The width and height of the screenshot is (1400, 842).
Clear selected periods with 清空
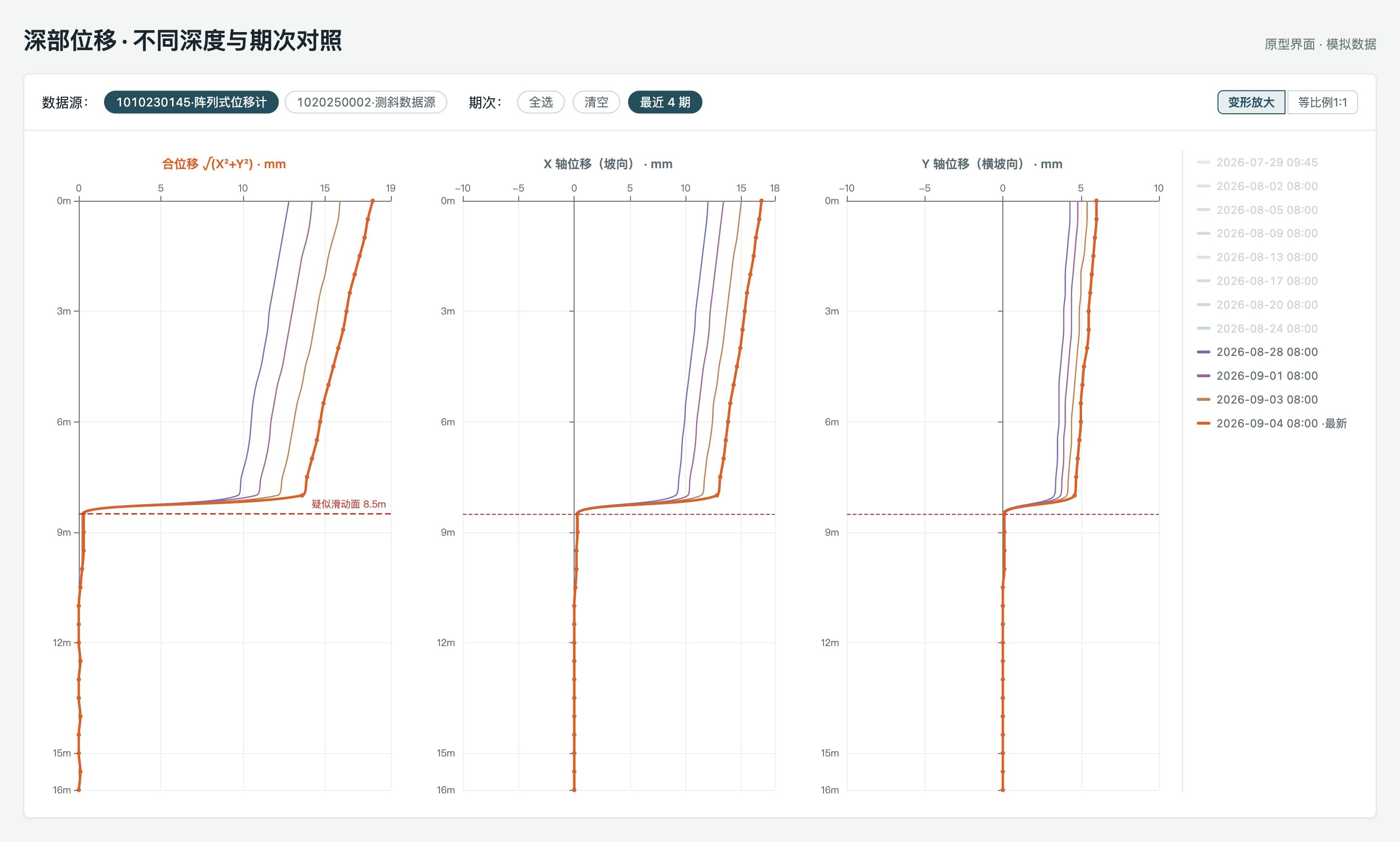click(x=596, y=102)
